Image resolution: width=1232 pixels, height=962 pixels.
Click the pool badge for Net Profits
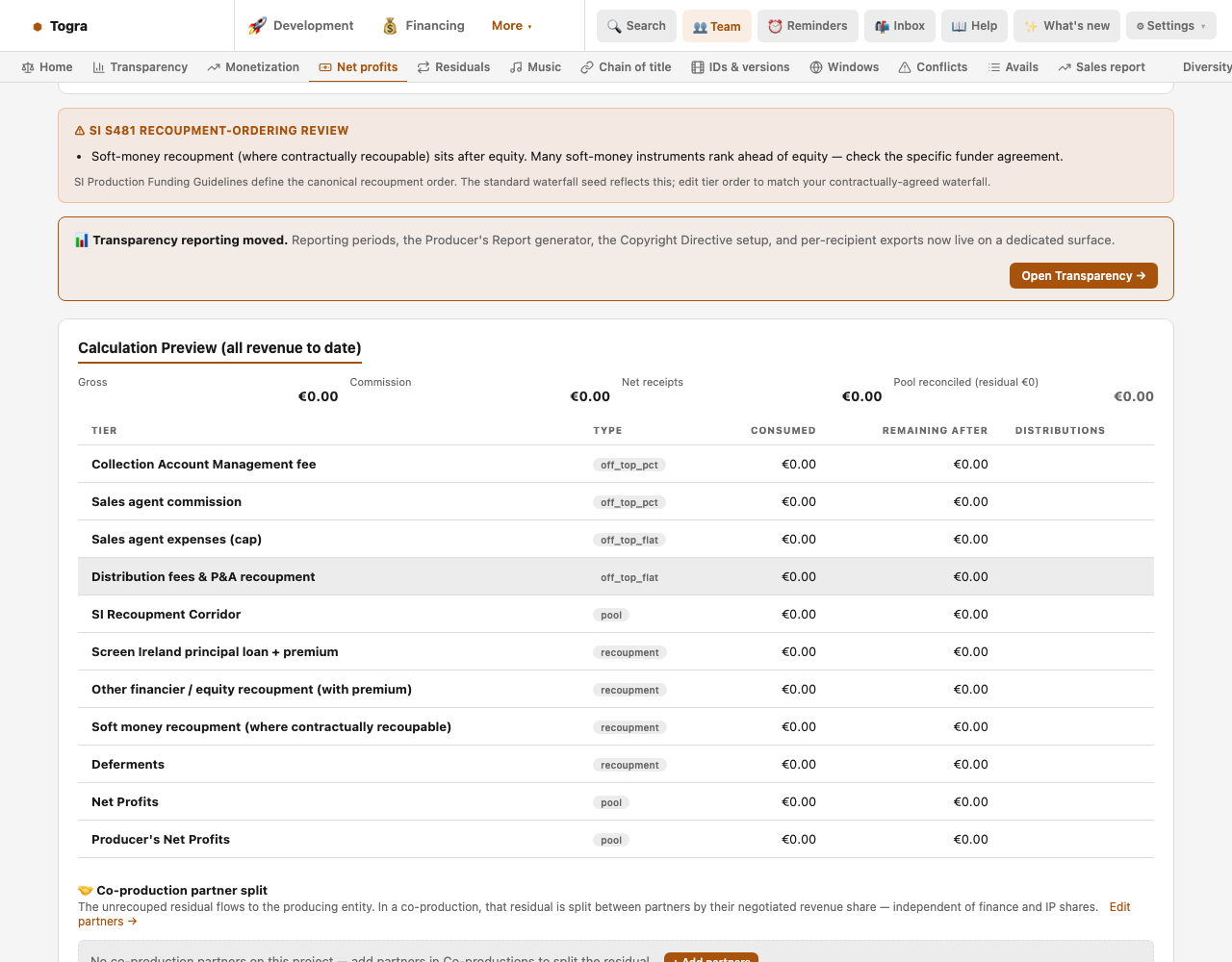[611, 802]
